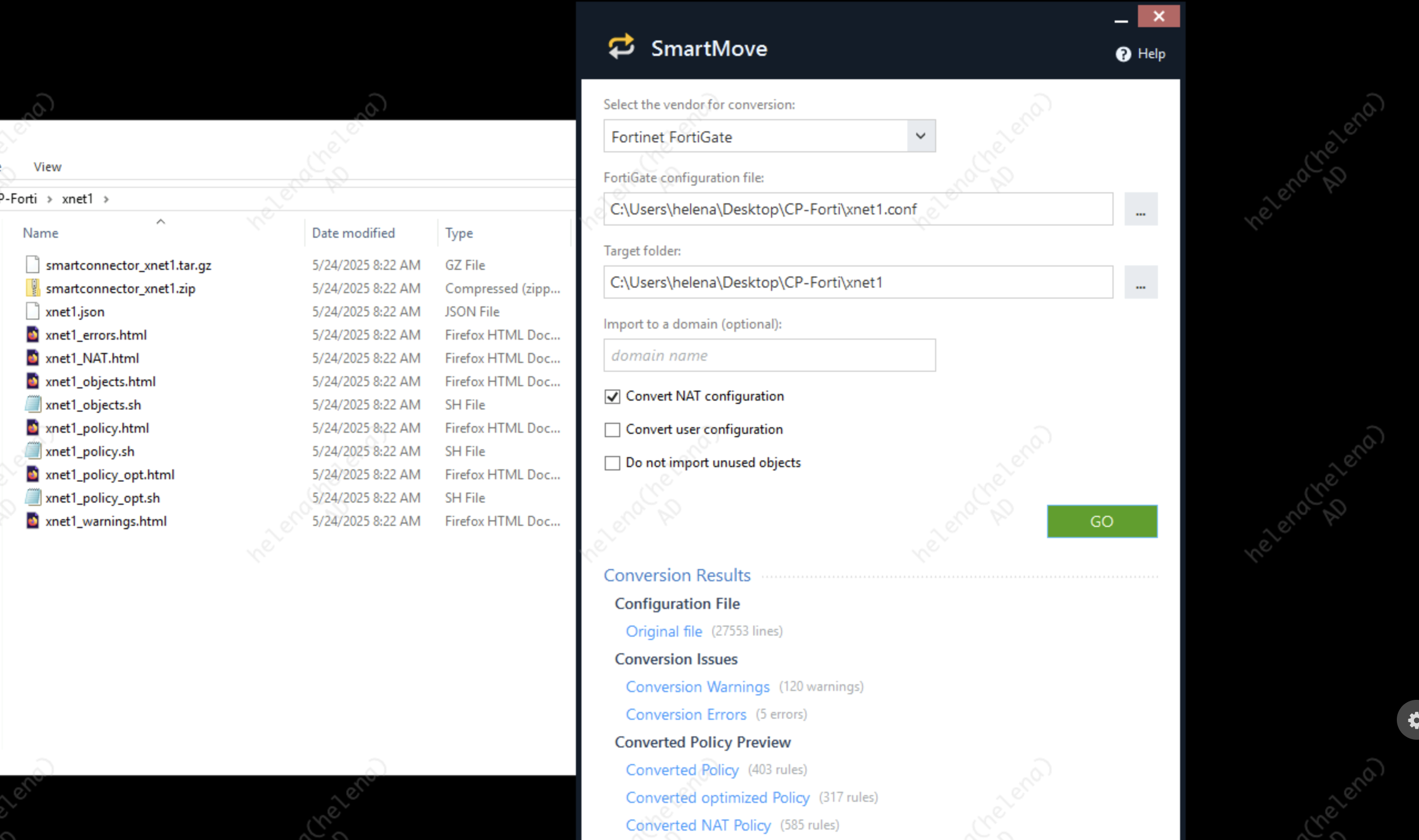
Task: Click the SmartMove logo icon
Action: coord(621,47)
